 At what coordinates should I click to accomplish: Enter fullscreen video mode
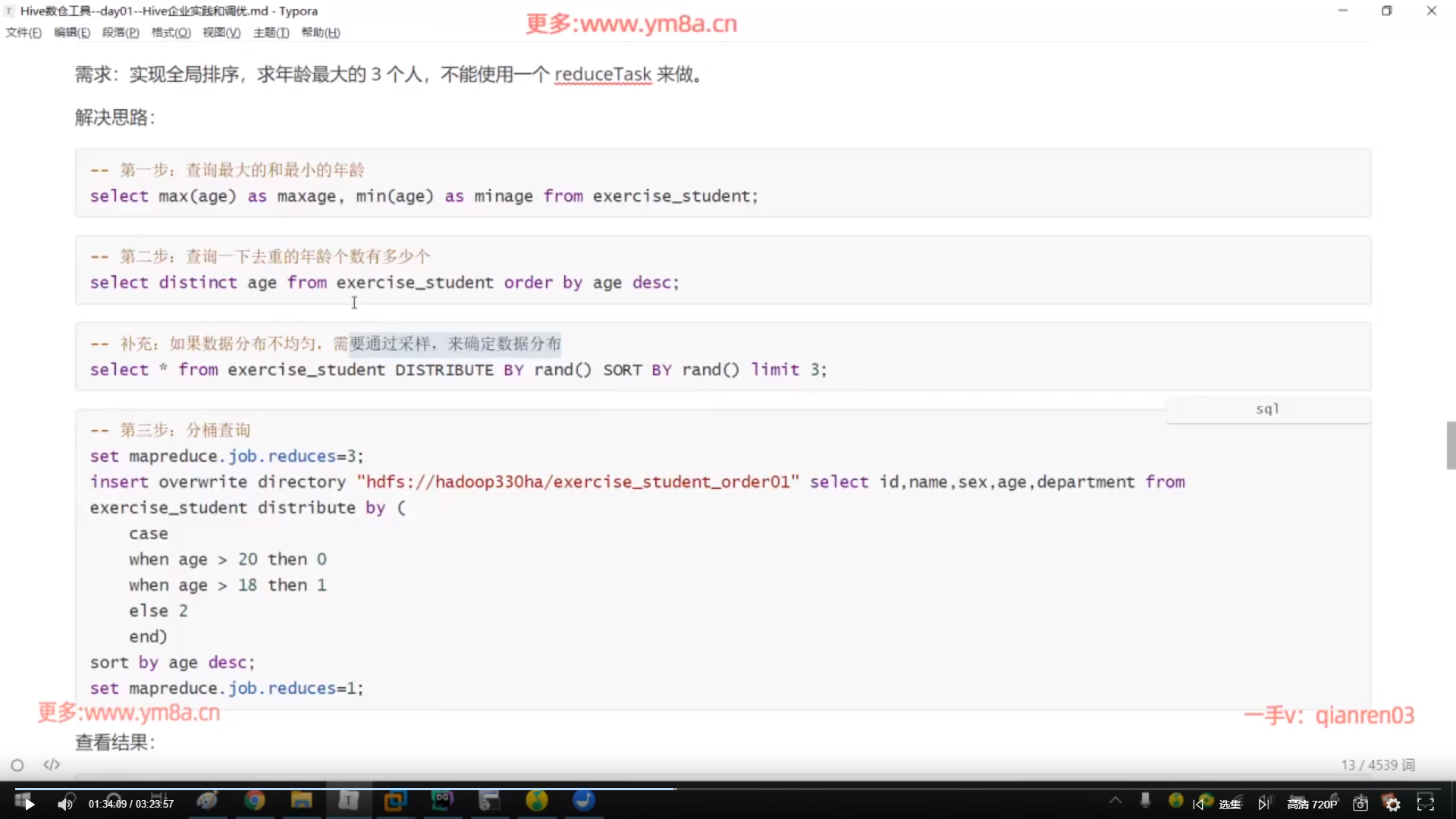[1426, 804]
